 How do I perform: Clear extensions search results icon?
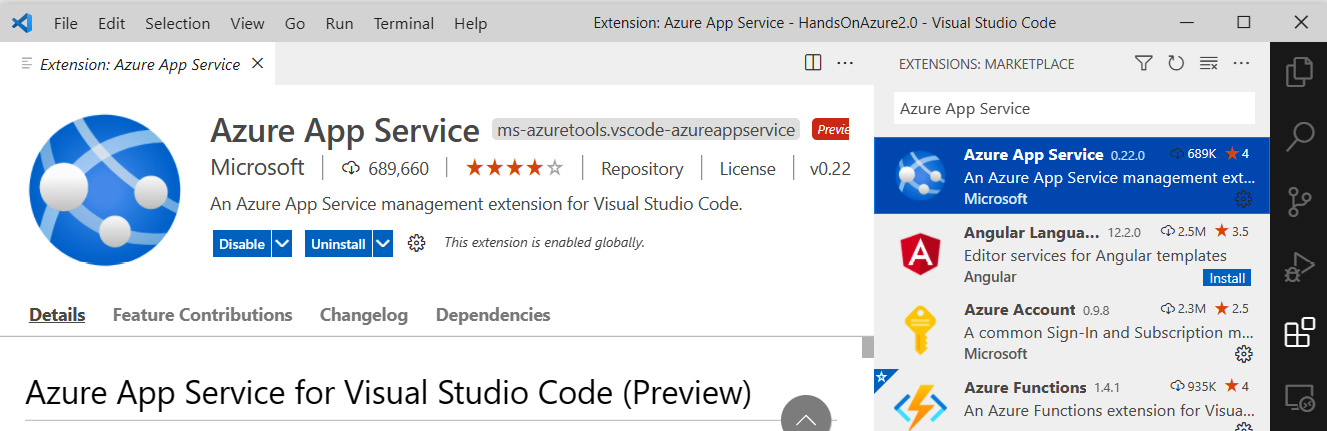(1208, 63)
